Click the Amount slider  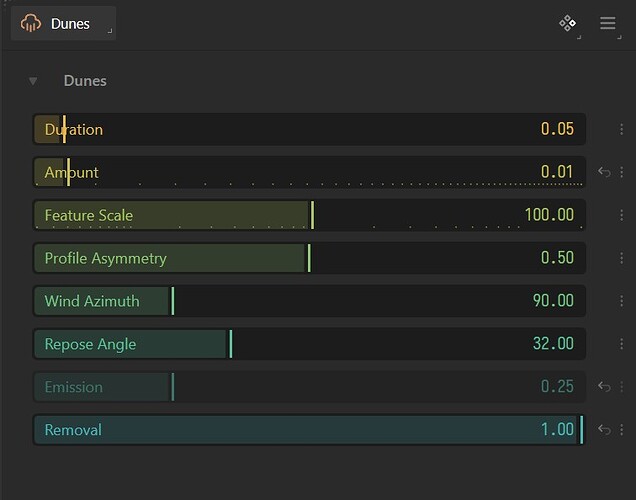point(309,172)
